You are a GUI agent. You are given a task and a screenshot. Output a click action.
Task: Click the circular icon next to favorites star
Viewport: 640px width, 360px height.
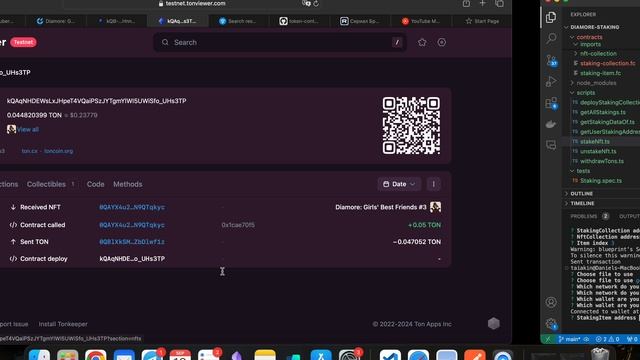coord(442,42)
